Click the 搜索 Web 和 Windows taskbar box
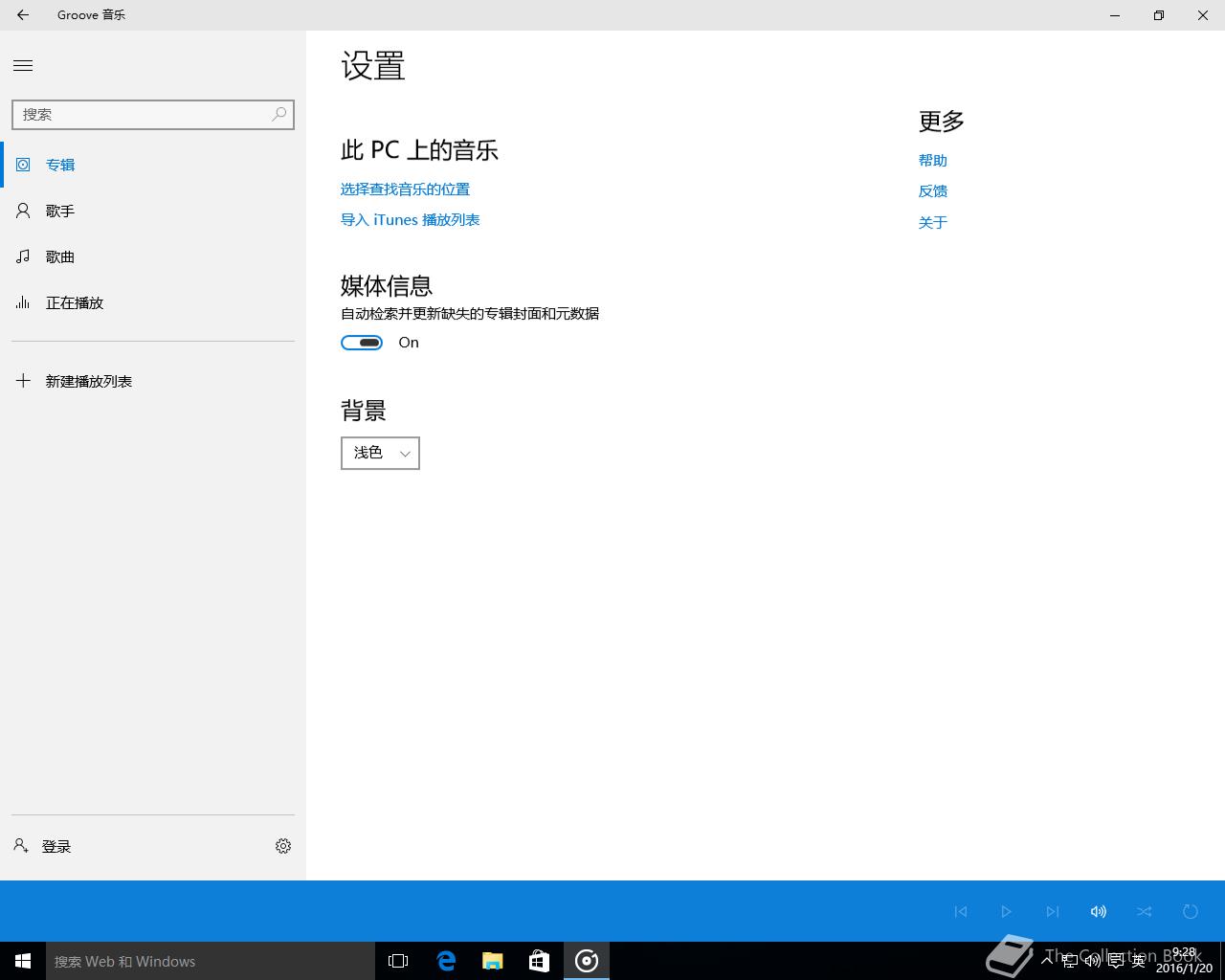Viewport: 1225px width, 980px height. coord(211,961)
